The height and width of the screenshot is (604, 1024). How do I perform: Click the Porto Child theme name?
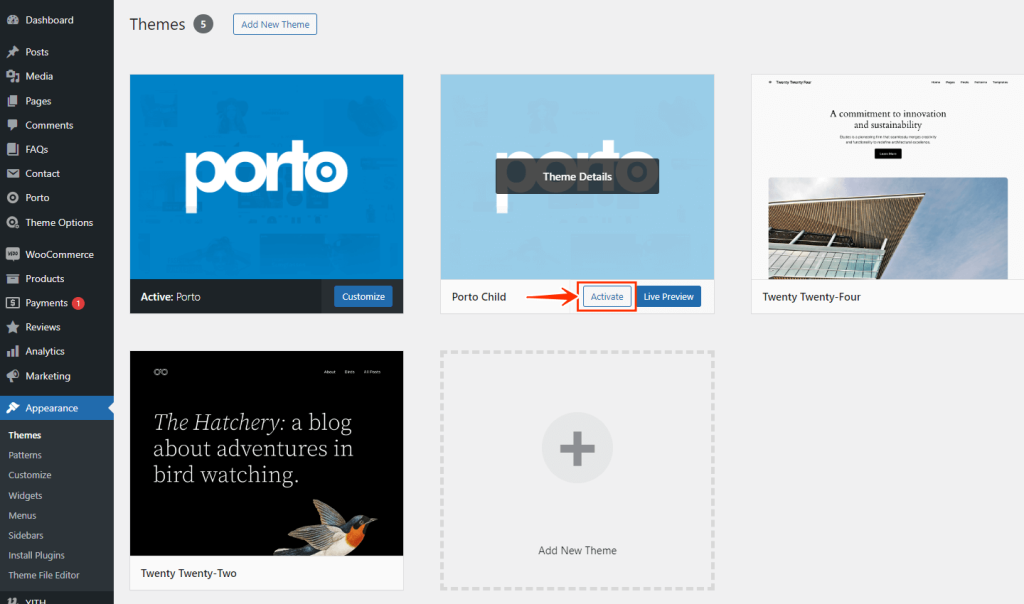click(x=479, y=296)
